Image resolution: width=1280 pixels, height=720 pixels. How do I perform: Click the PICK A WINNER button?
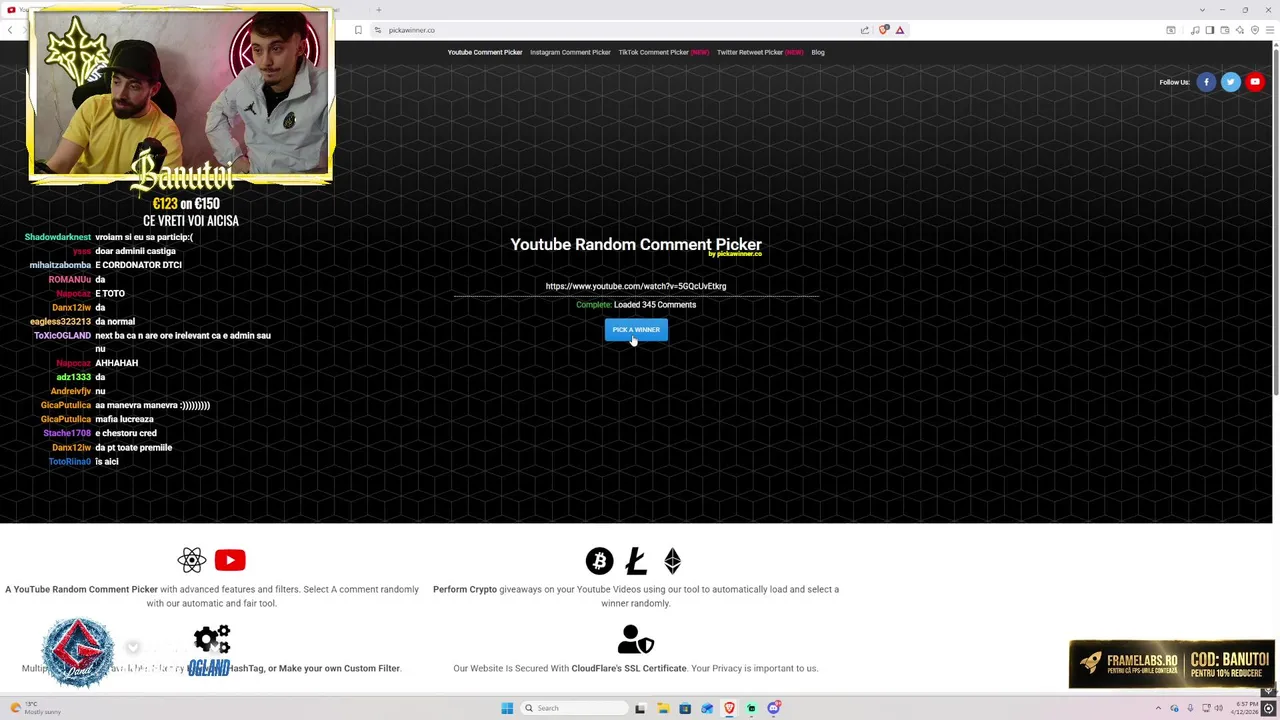click(636, 330)
